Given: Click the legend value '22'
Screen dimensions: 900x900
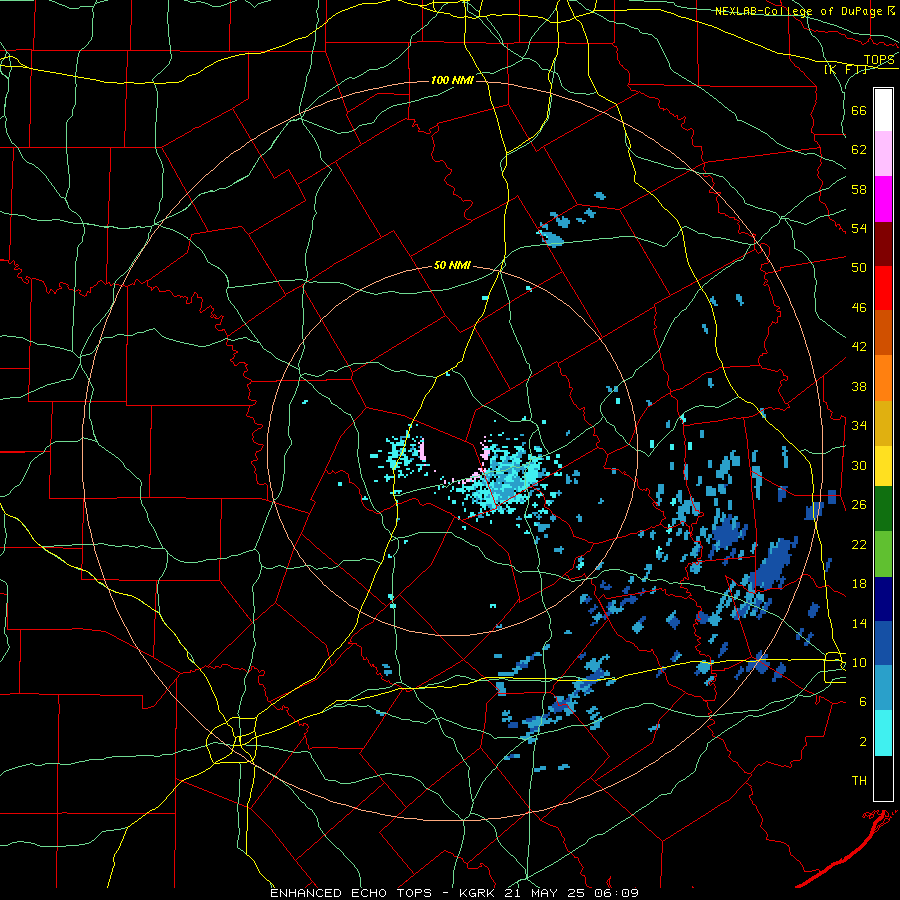Looking at the screenshot, I should click(x=859, y=544).
